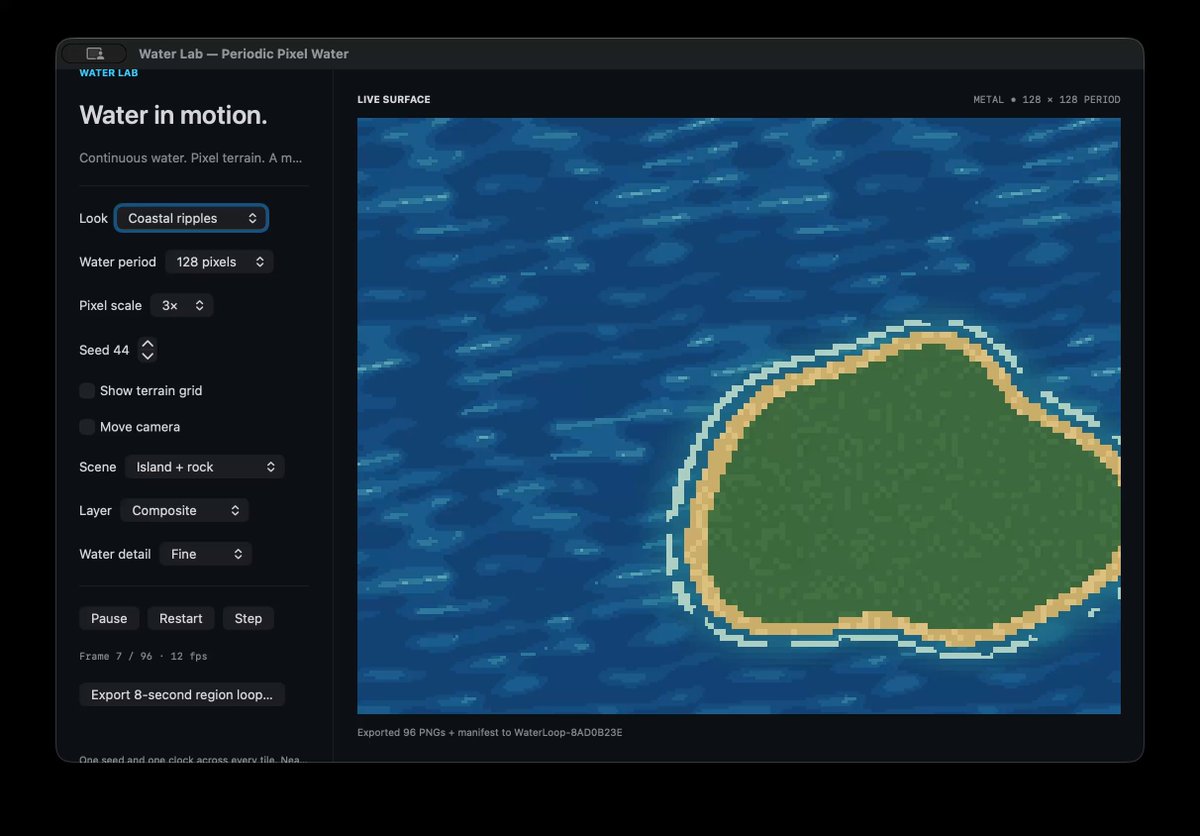Increment the Seed value with up arrow
Screen dimensions: 1200x836
(x=148, y=344)
